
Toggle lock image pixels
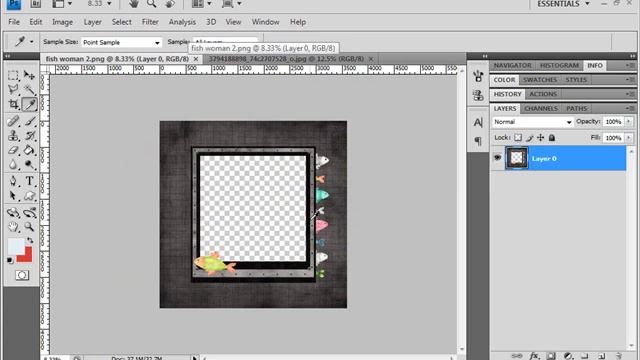(529, 138)
